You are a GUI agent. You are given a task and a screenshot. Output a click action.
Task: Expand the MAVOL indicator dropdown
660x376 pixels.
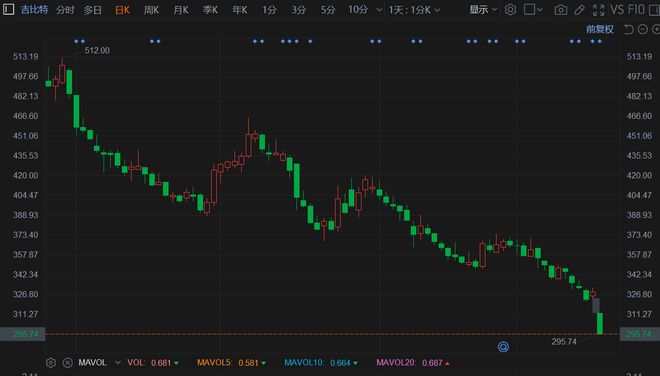tap(117, 363)
